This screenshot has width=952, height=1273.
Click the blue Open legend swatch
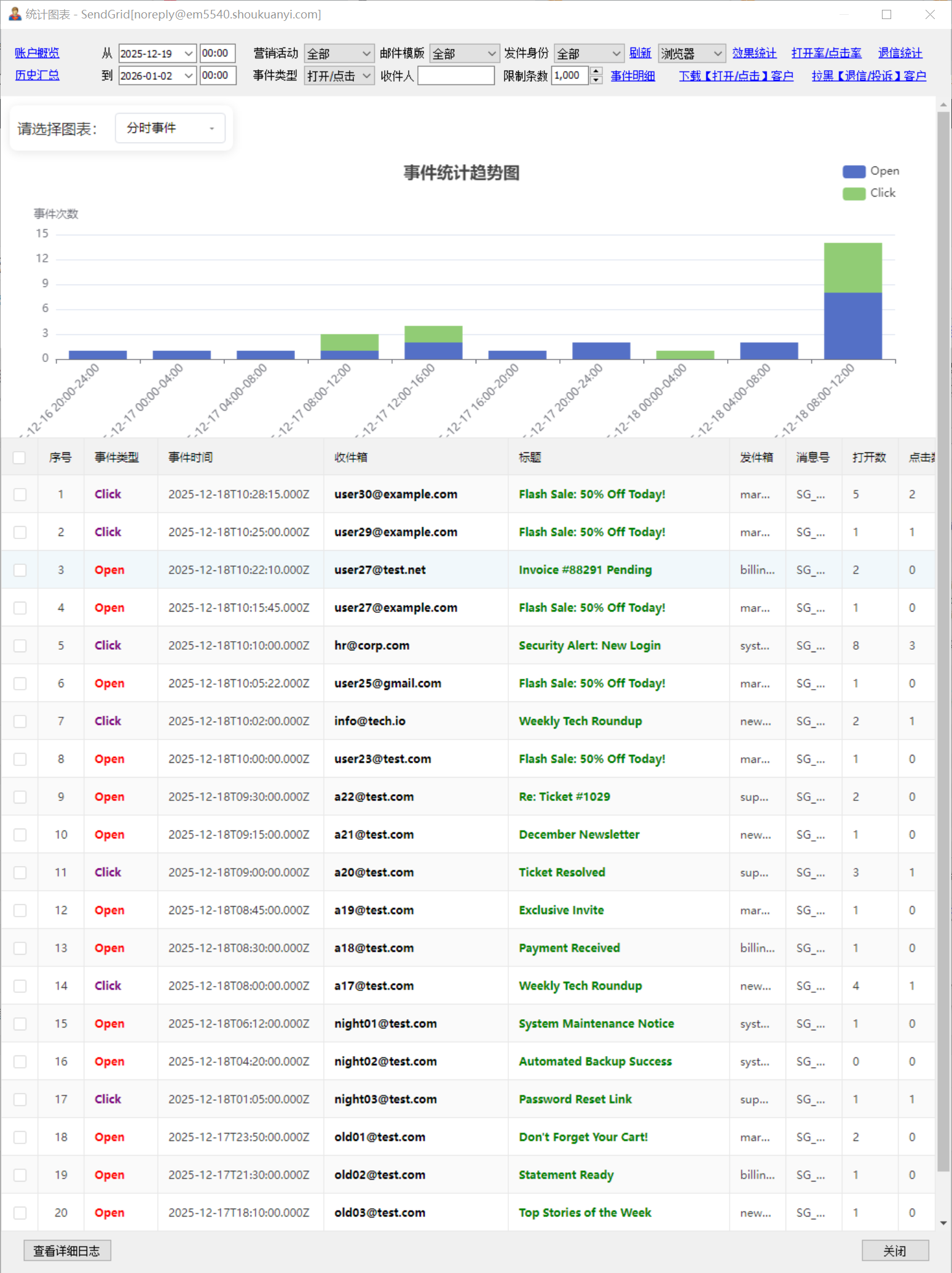(854, 171)
